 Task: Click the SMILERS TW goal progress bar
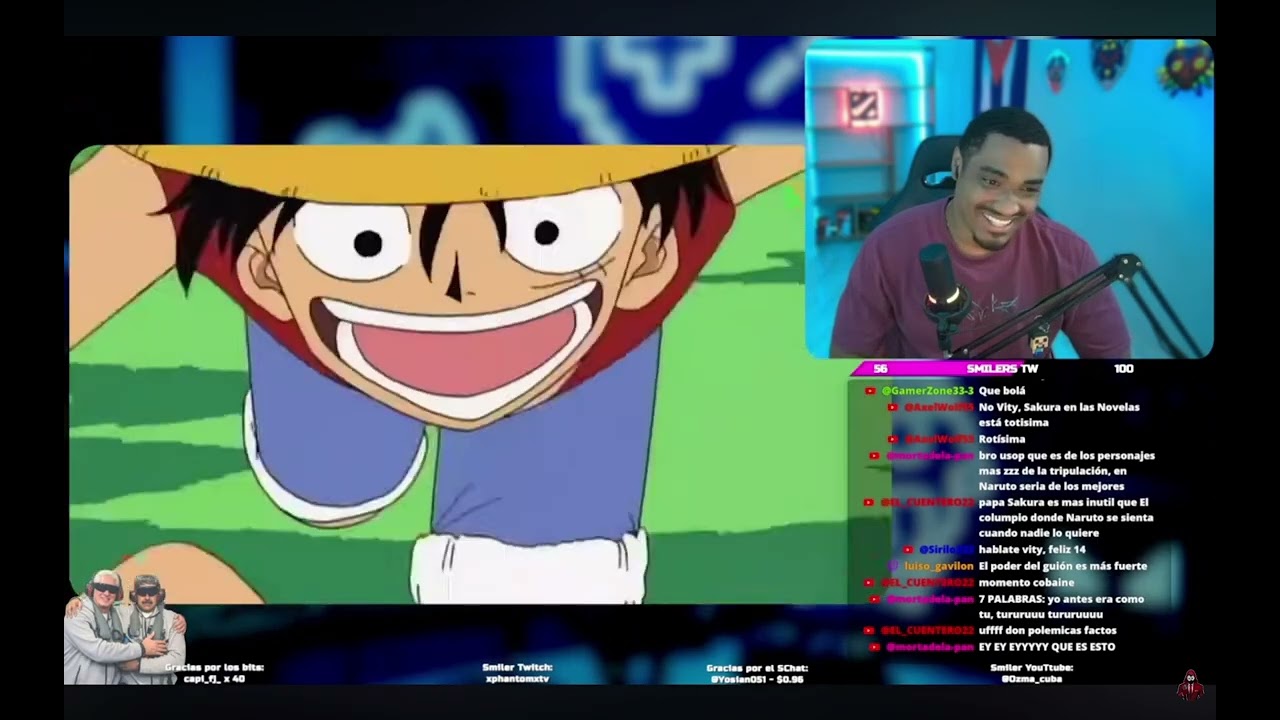[1001, 369]
